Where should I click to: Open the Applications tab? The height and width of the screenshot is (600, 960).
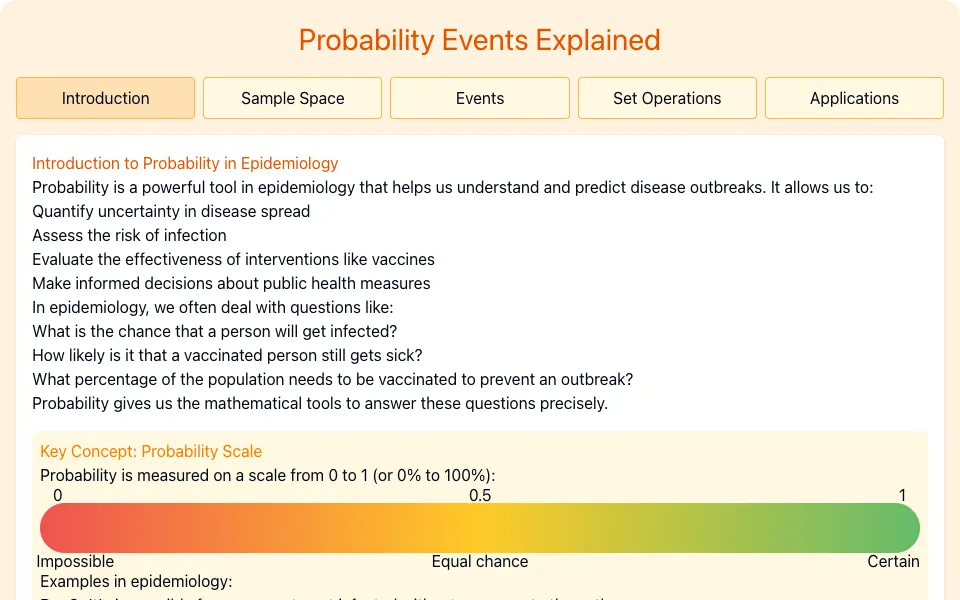pos(854,98)
